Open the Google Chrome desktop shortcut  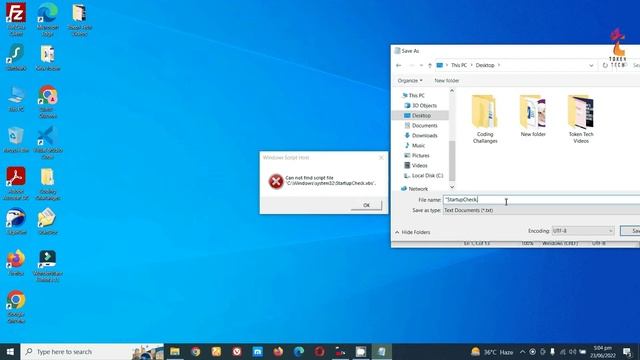point(16,306)
